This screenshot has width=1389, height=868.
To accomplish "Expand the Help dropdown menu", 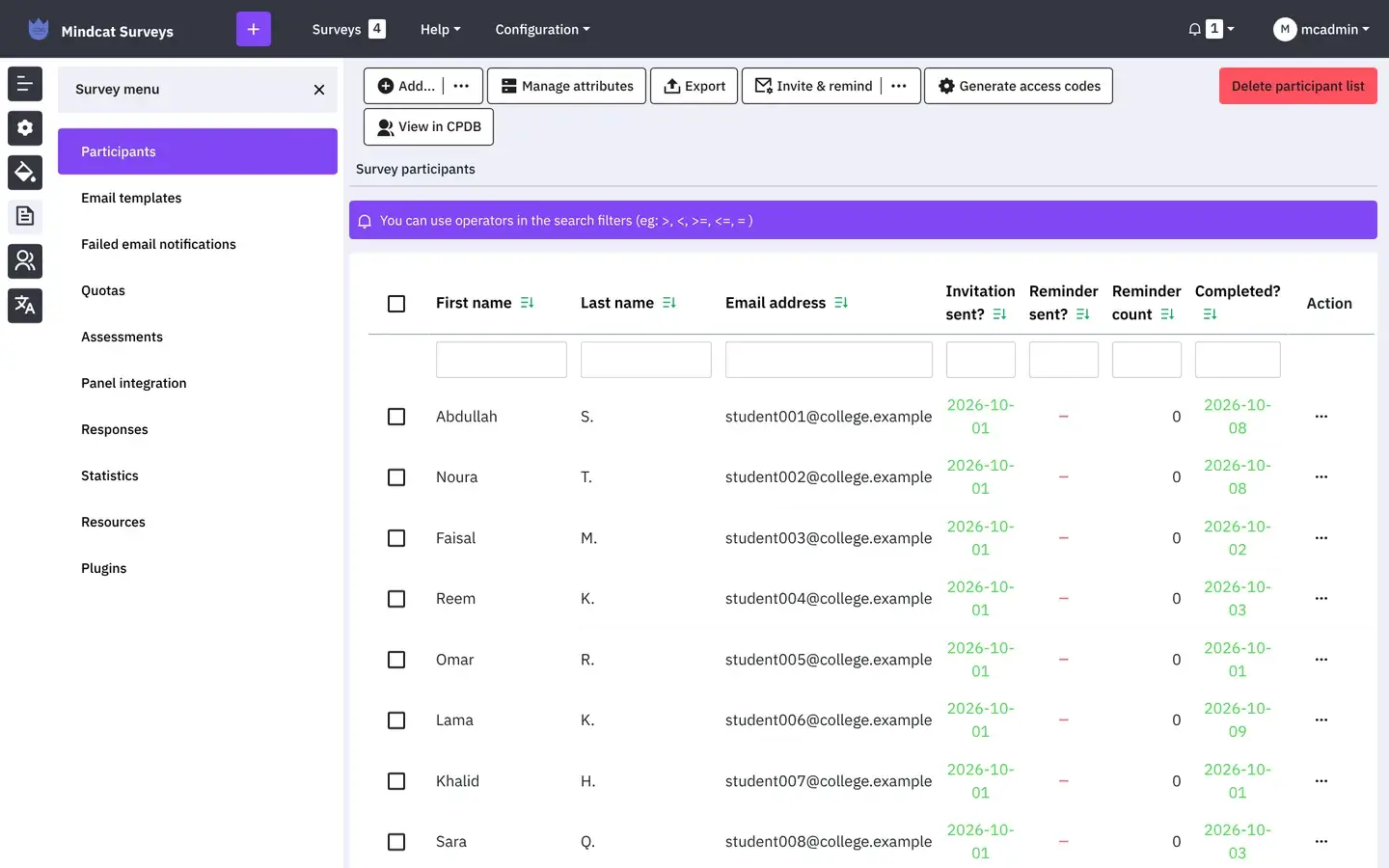I will tap(440, 29).
